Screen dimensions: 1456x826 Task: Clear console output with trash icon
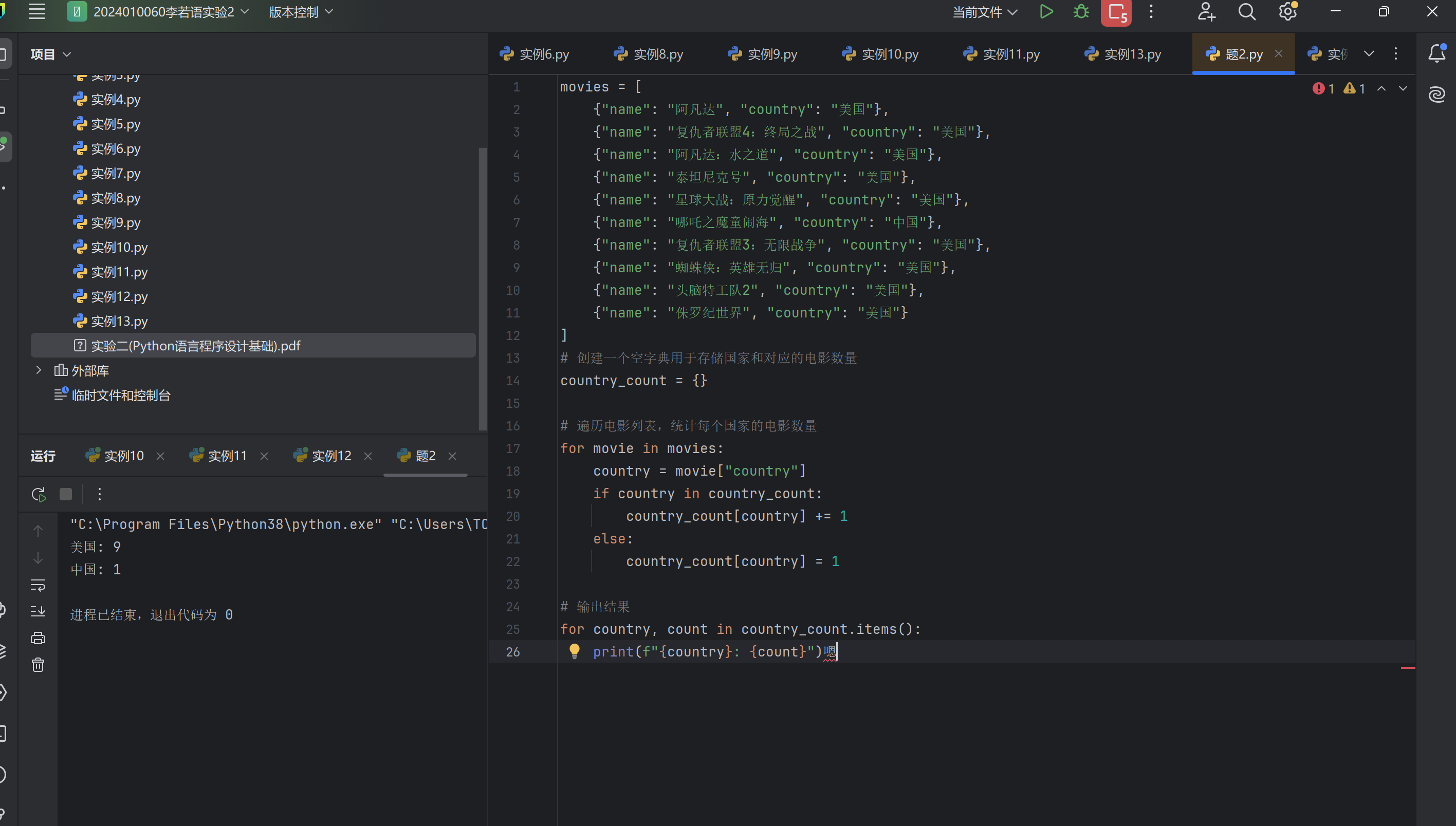click(x=38, y=665)
